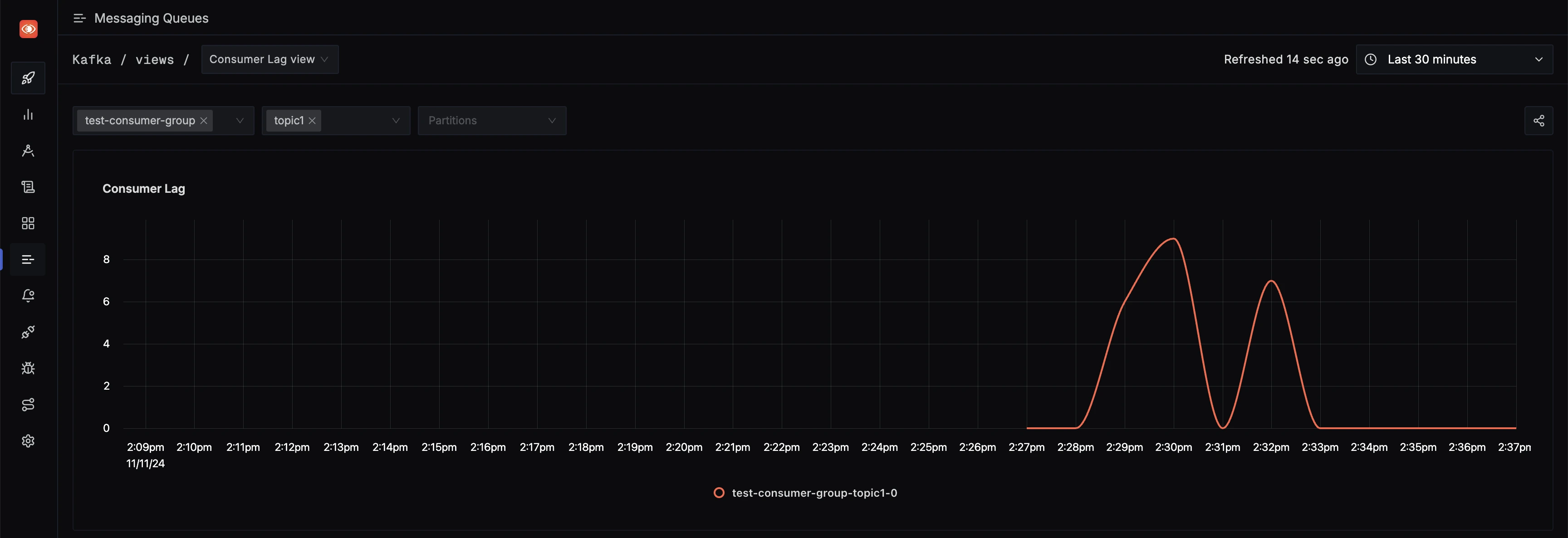Open the Traces compass sidebar icon
This screenshot has height=538, width=1568.
coord(28,150)
